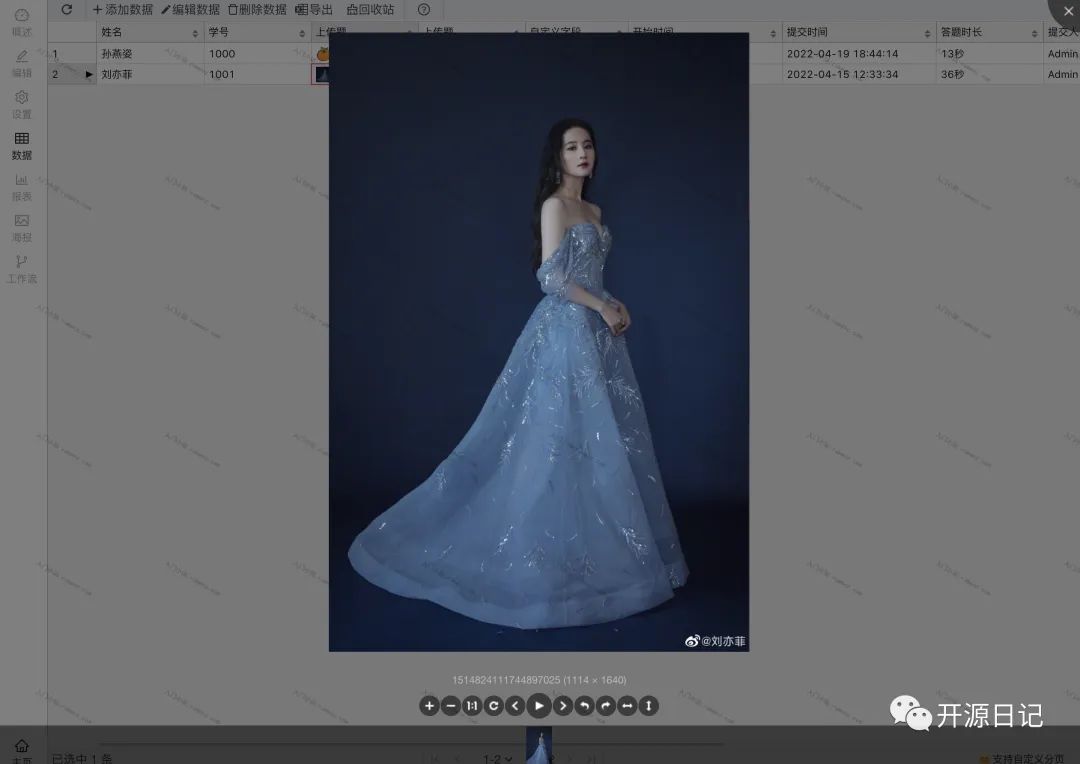The height and width of the screenshot is (764, 1080).
Task: Sort by the 姓名 column arrows
Action: point(195,33)
